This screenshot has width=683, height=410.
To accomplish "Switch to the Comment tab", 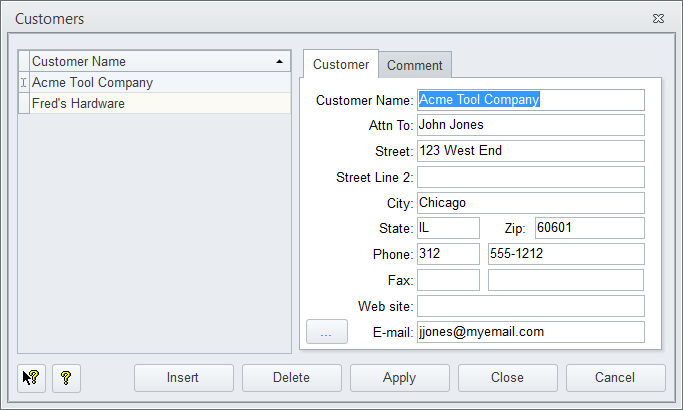I will point(415,65).
